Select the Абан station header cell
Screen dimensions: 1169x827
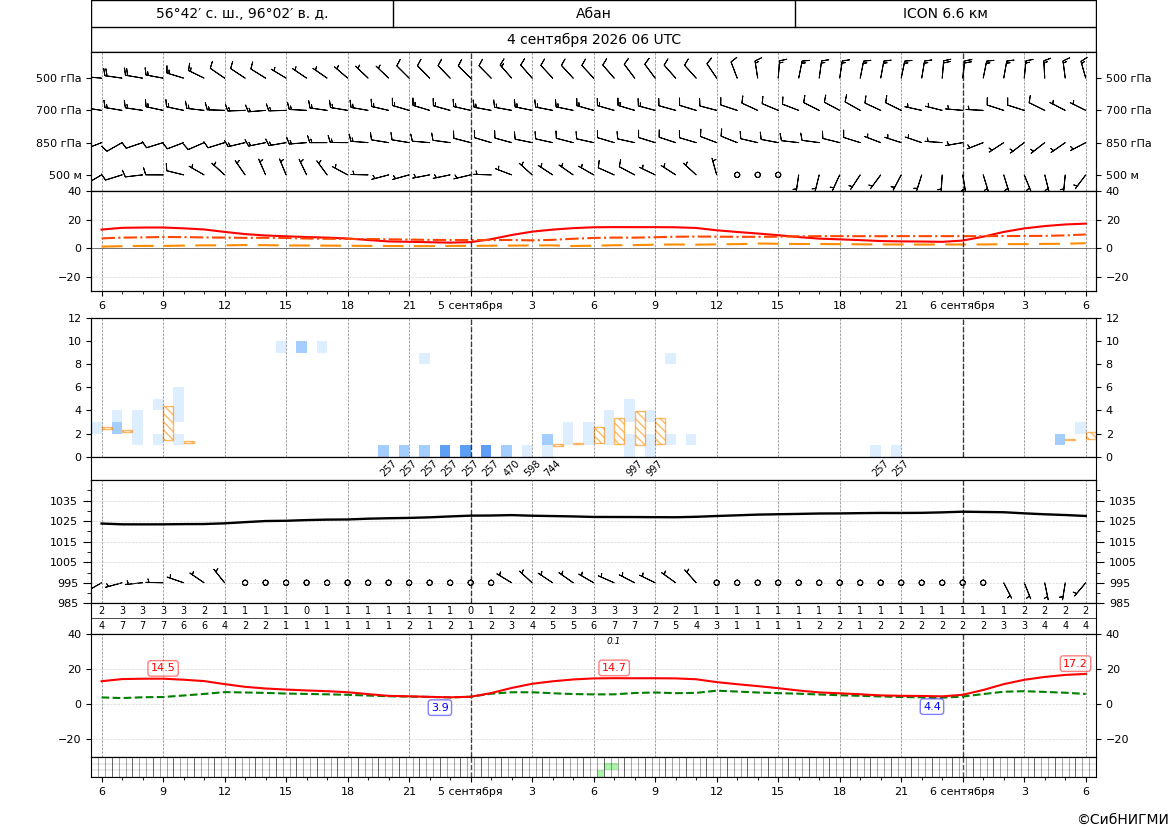(x=594, y=13)
